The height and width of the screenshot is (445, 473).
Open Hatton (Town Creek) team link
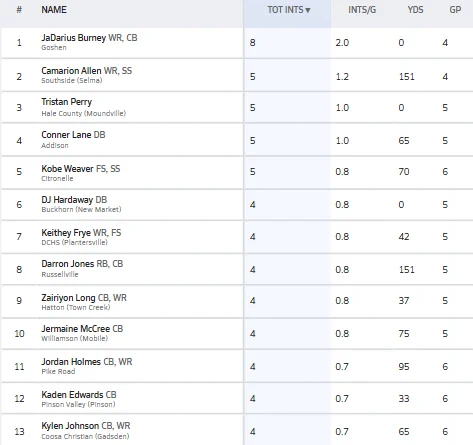76,307
